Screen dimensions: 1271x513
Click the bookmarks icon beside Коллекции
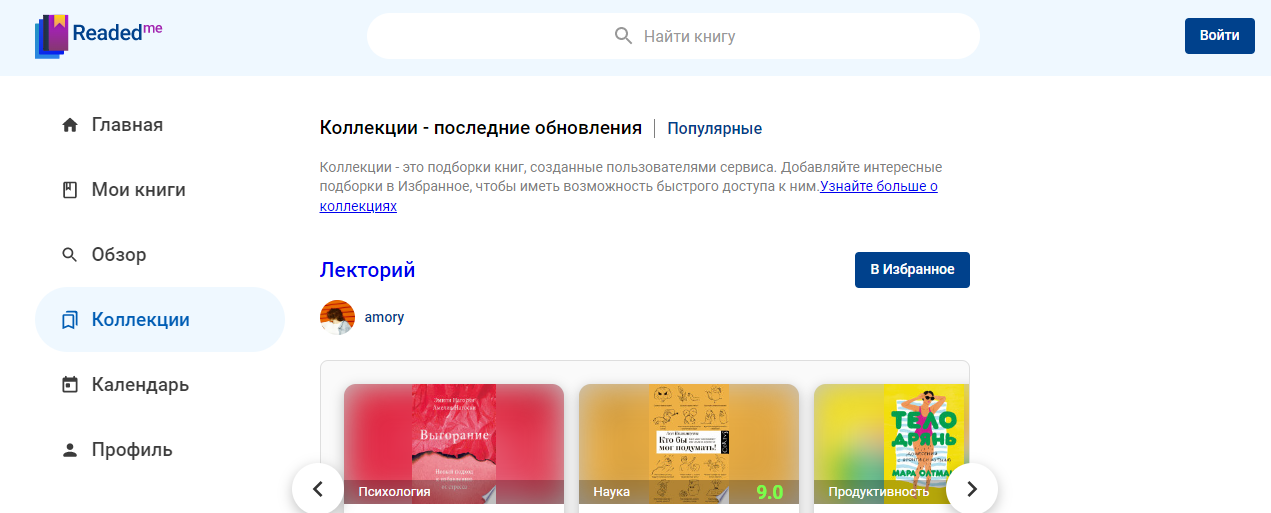pyautogui.click(x=70, y=320)
